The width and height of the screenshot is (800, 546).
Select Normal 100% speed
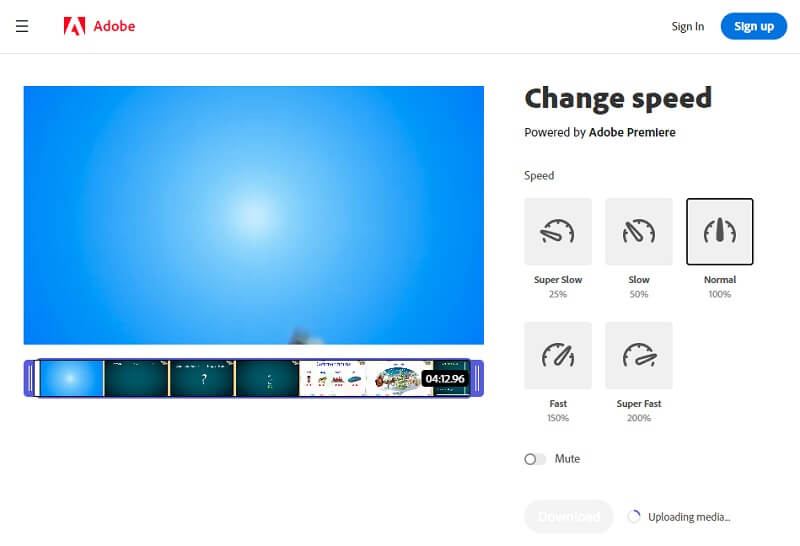click(x=720, y=232)
